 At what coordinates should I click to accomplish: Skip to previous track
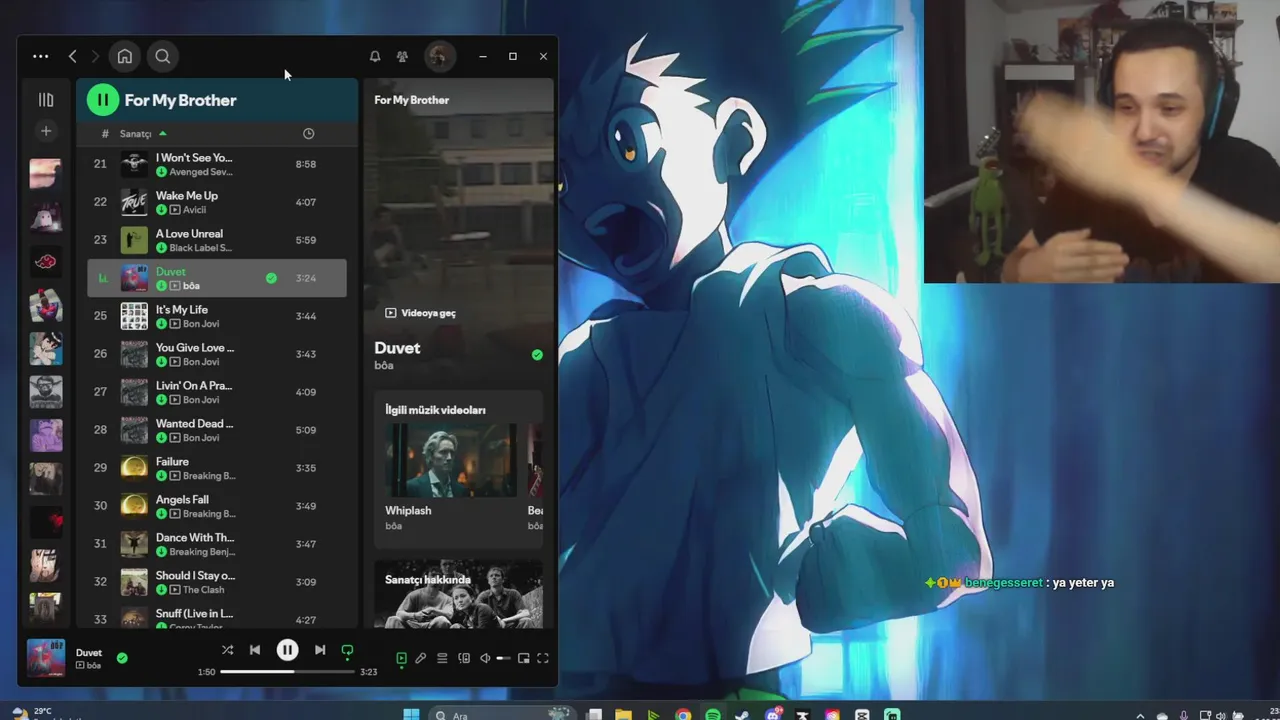255,650
